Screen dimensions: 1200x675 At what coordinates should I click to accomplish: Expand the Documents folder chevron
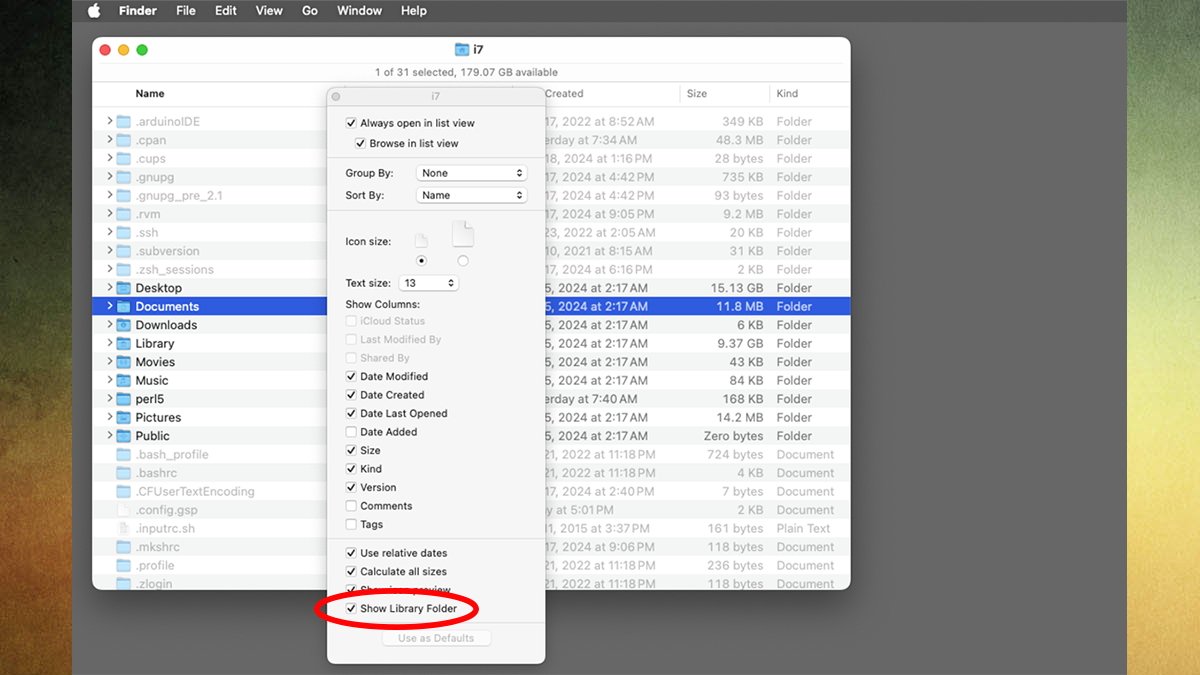(109, 307)
